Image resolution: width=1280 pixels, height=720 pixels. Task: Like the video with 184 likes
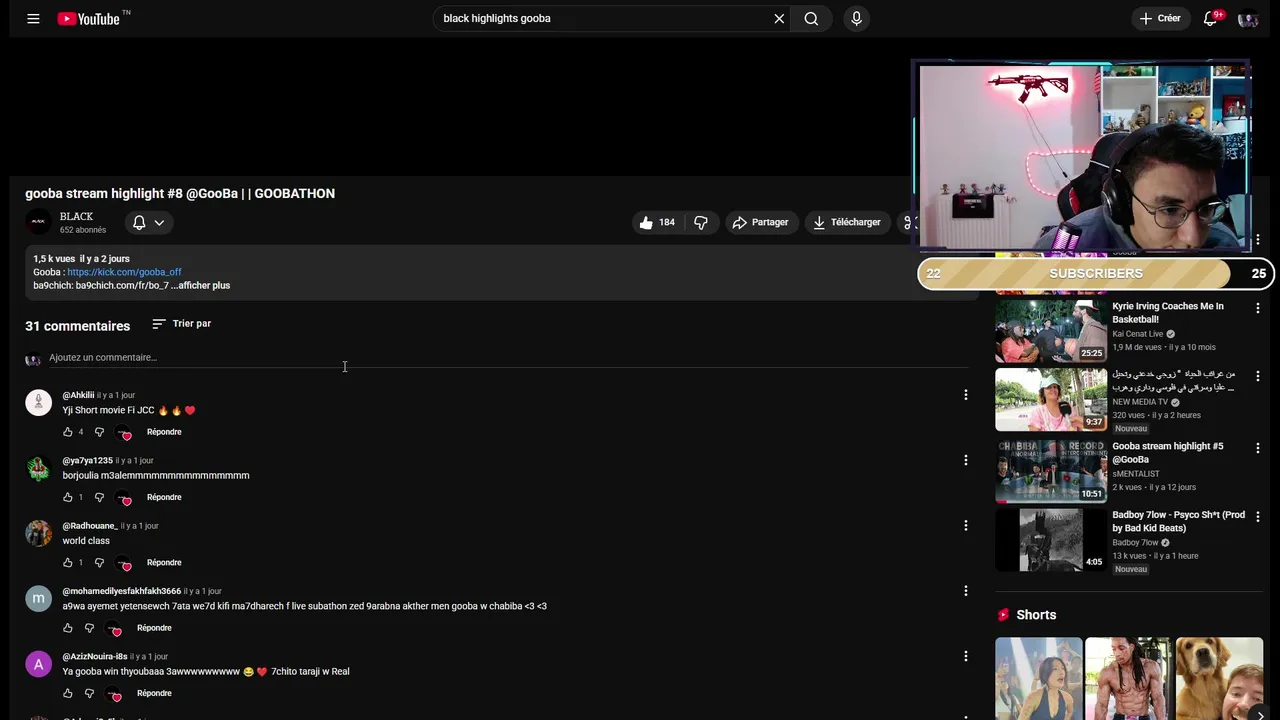click(x=656, y=222)
